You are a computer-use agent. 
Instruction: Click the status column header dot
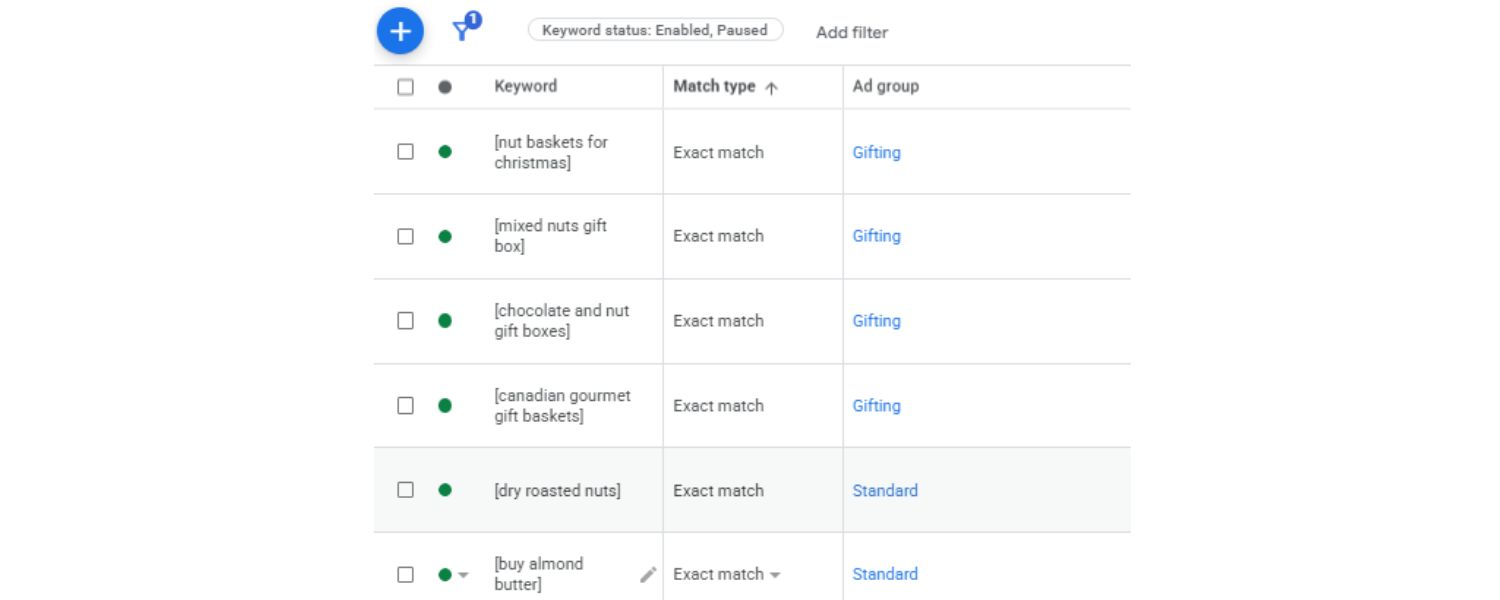445,87
